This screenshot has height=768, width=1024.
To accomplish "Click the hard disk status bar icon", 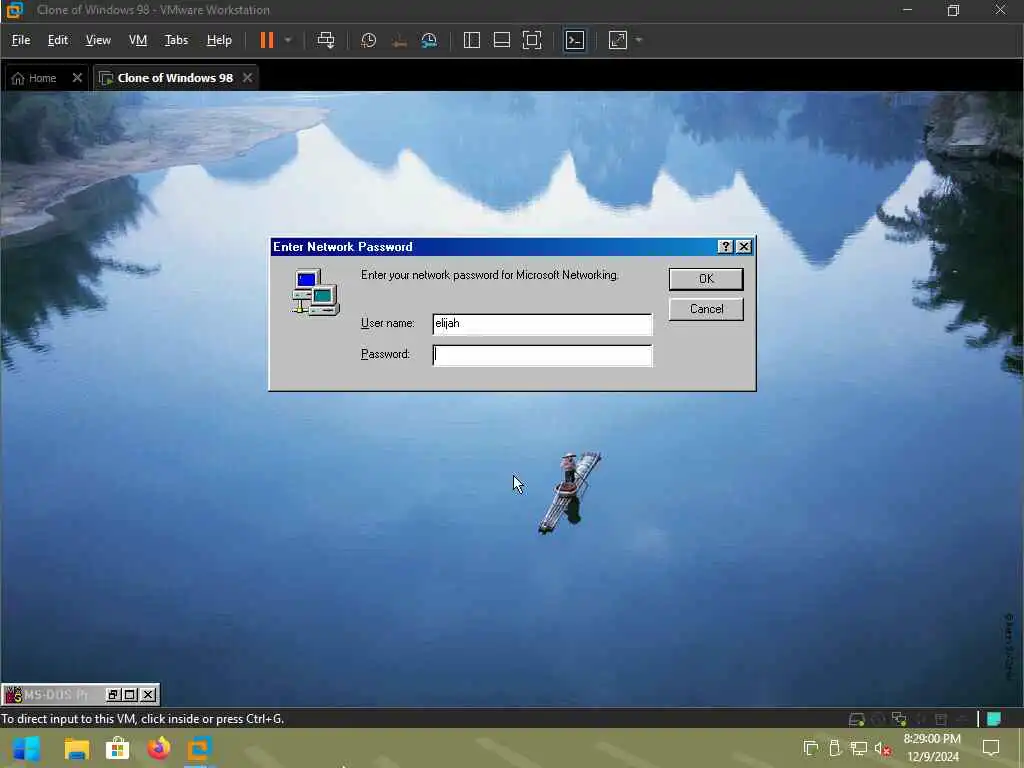I will point(856,719).
